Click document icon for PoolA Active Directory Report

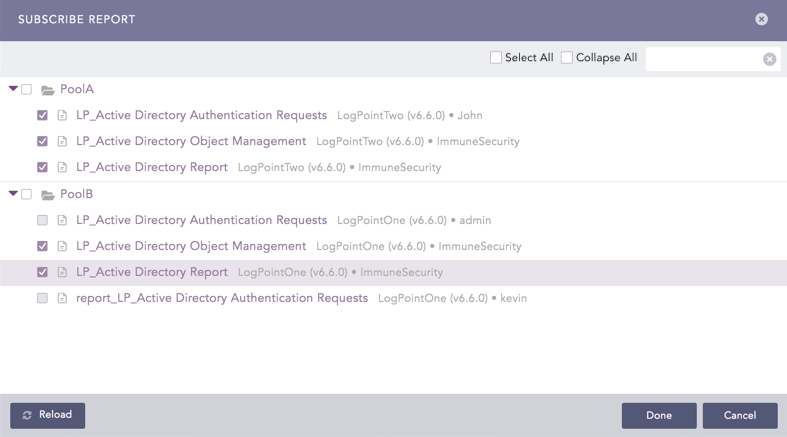pos(62,168)
